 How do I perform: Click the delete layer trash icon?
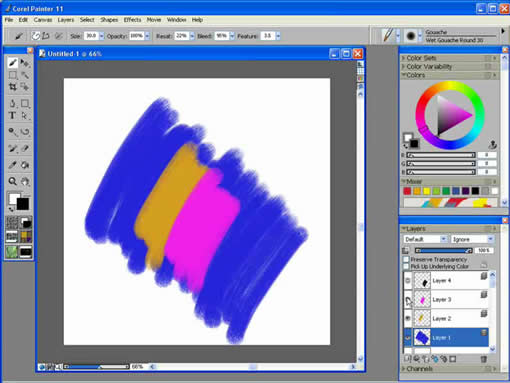coord(484,359)
